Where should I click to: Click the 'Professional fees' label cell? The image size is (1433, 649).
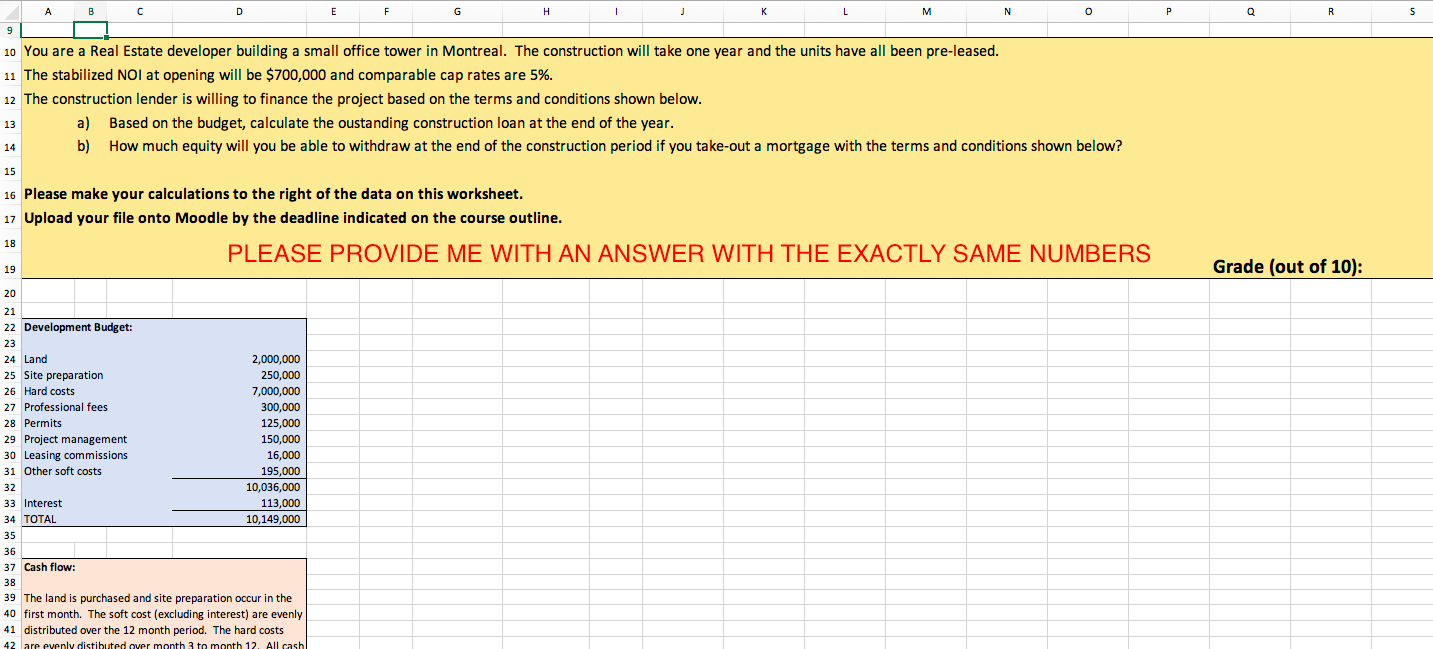[66, 407]
